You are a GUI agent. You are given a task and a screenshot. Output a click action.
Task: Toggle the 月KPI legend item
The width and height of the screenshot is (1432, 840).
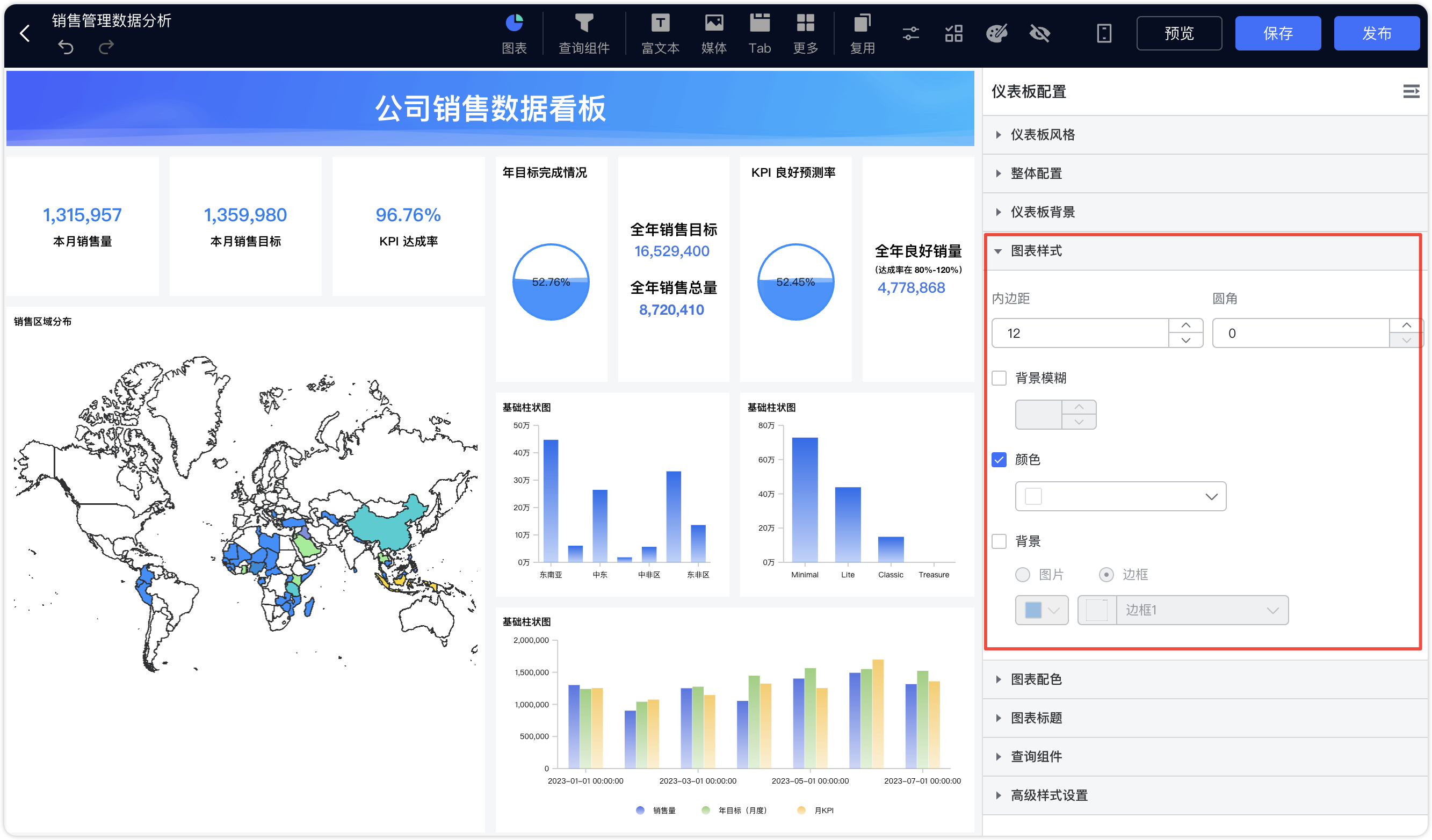click(x=816, y=811)
